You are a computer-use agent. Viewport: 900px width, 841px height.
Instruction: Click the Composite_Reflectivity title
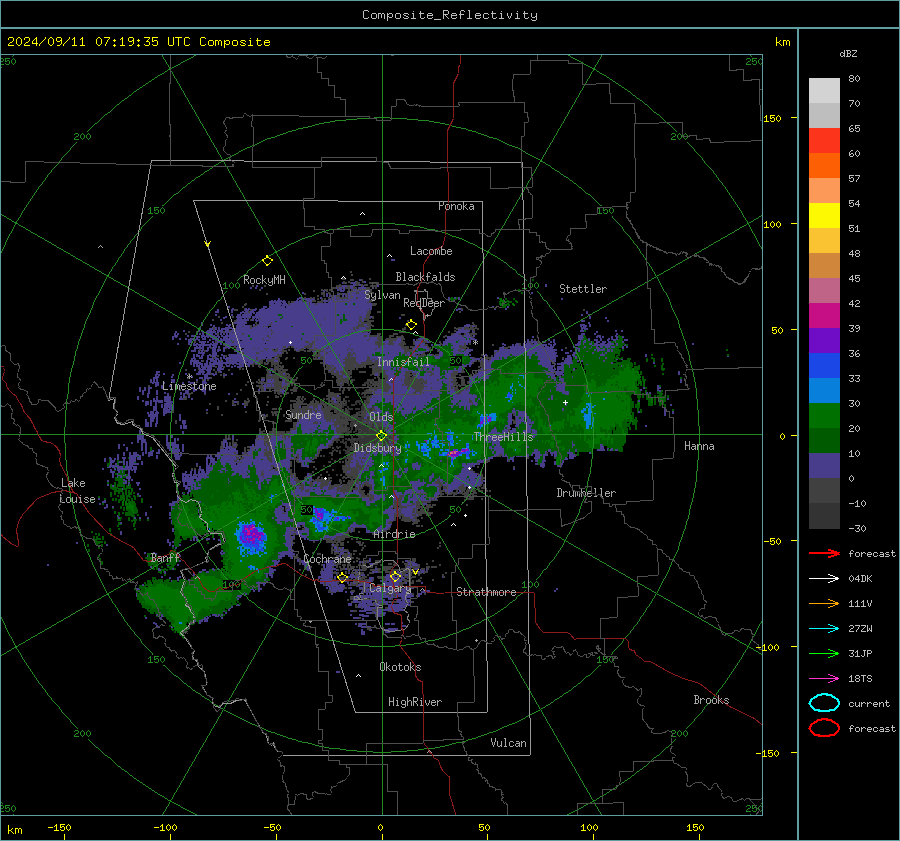(x=450, y=15)
